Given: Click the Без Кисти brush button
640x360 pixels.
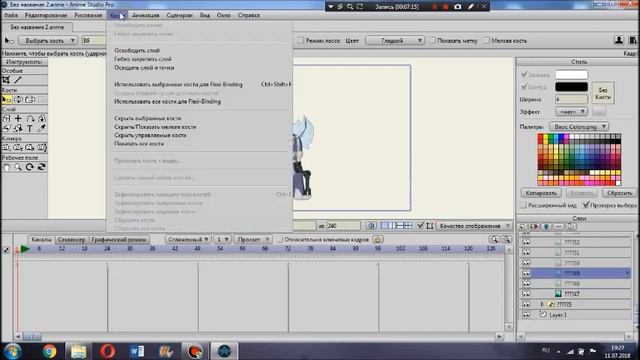Looking at the screenshot, I should (603, 93).
